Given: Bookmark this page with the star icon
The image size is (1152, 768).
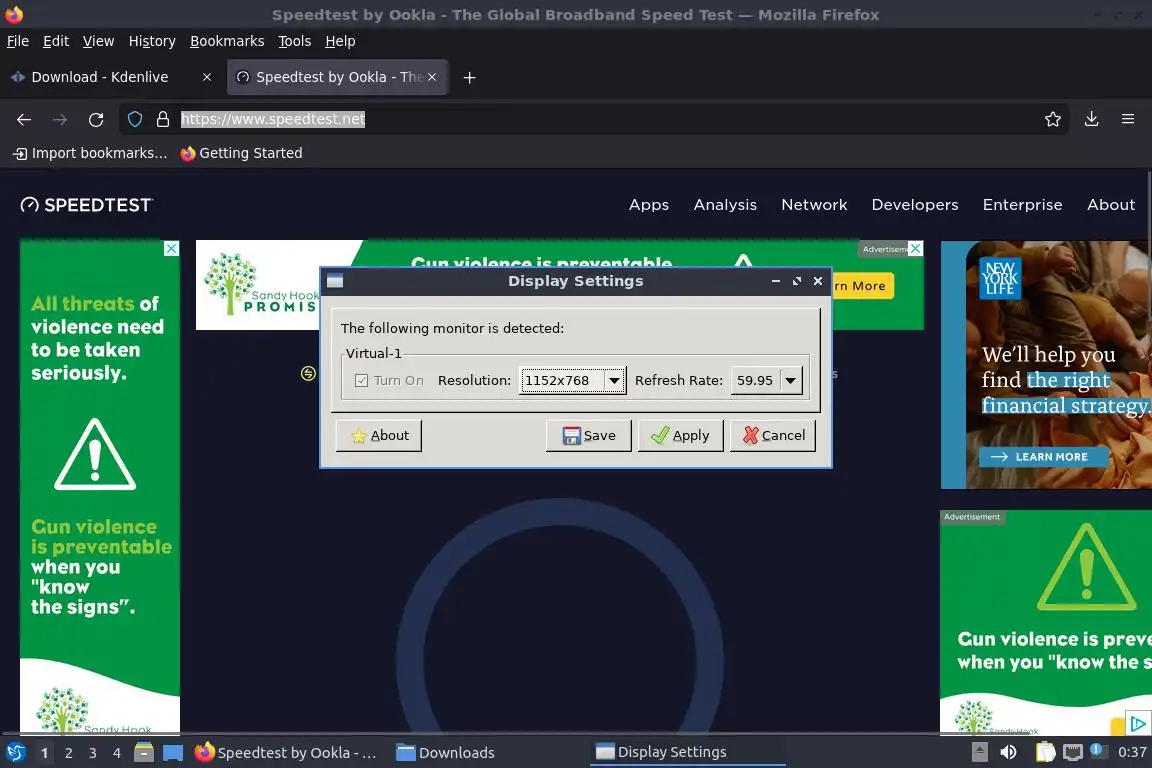Looking at the screenshot, I should [1053, 119].
